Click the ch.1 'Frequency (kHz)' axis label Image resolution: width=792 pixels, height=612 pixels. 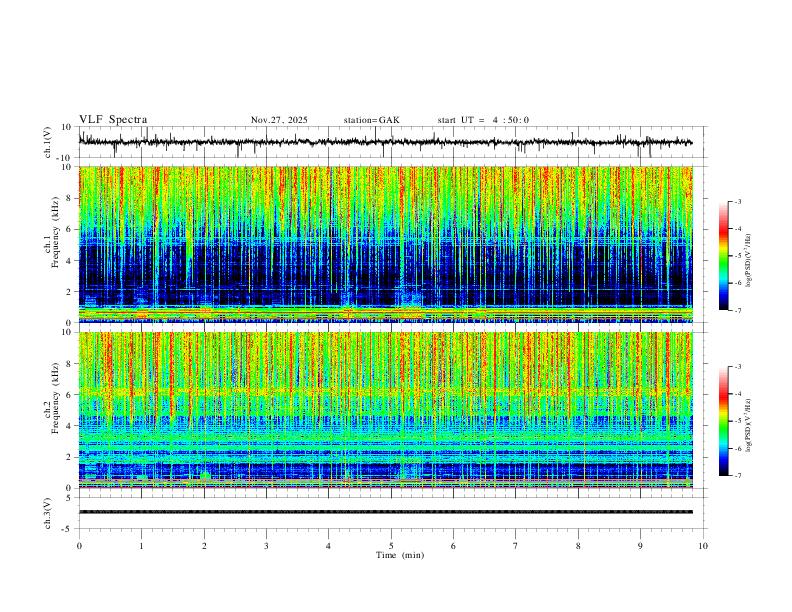pos(54,233)
